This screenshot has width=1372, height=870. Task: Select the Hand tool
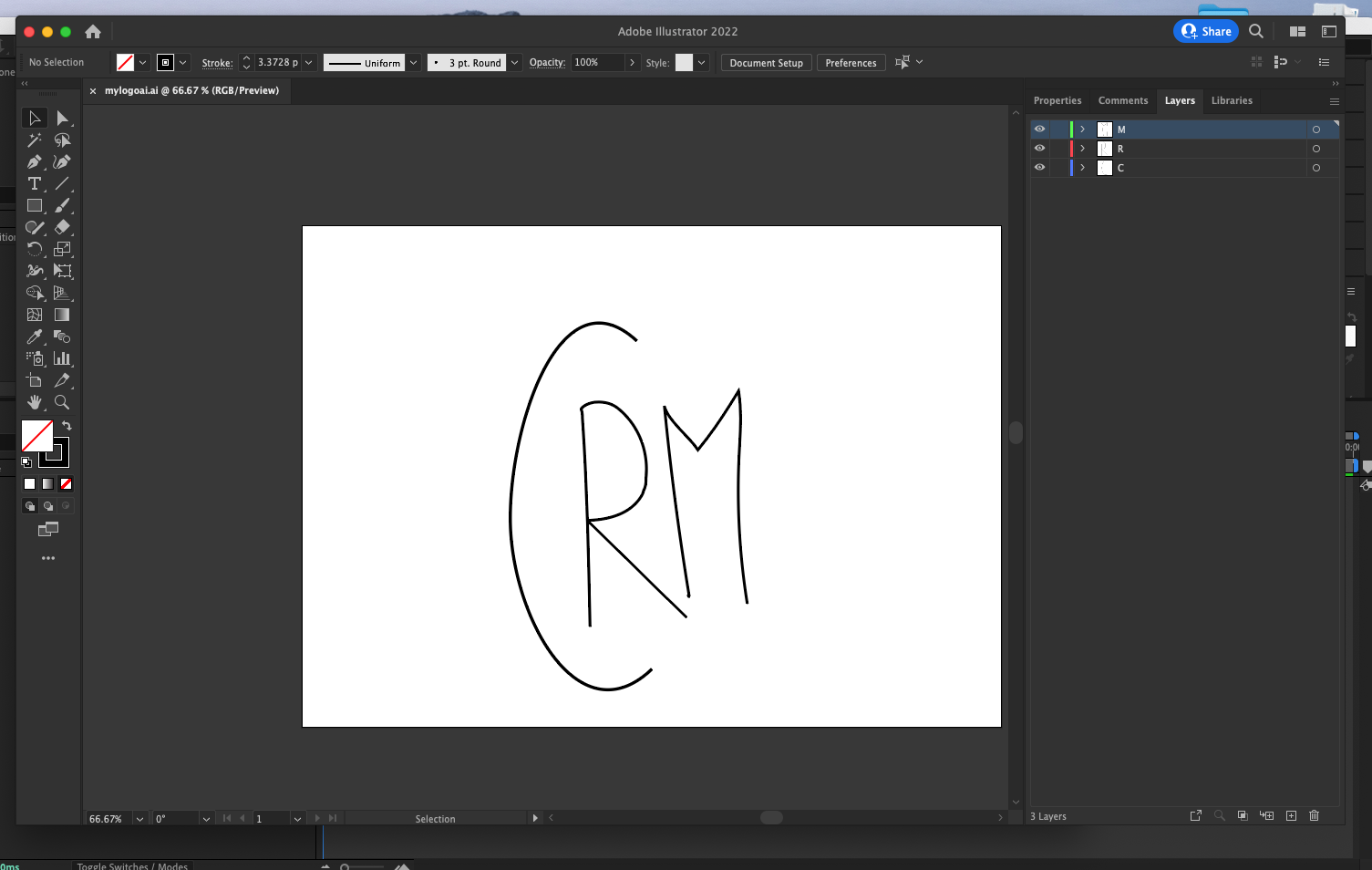click(x=35, y=402)
